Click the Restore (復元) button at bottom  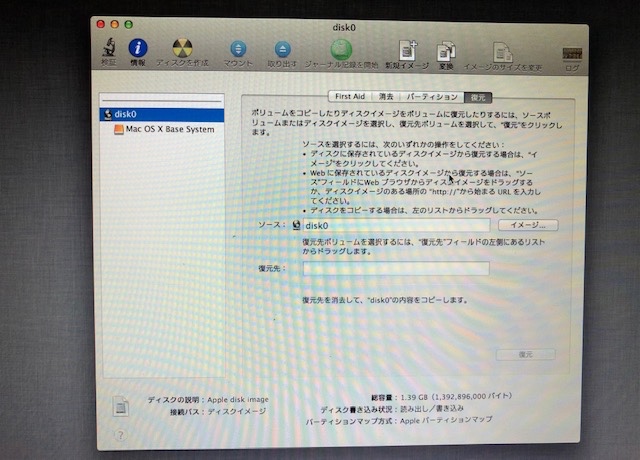(x=525, y=354)
